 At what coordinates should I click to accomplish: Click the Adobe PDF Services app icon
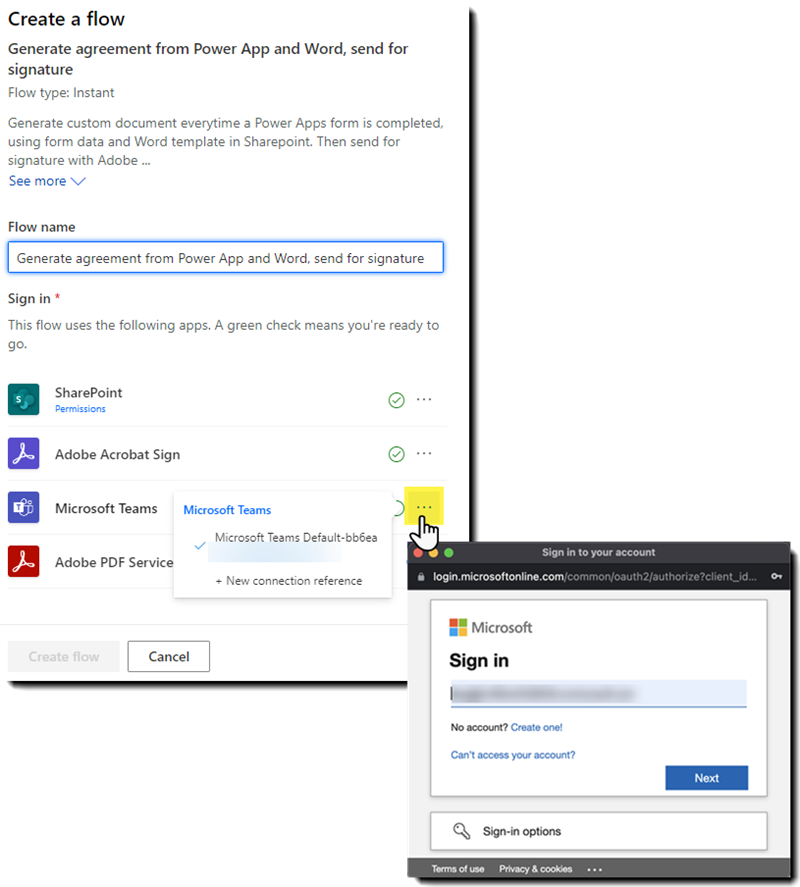22,562
